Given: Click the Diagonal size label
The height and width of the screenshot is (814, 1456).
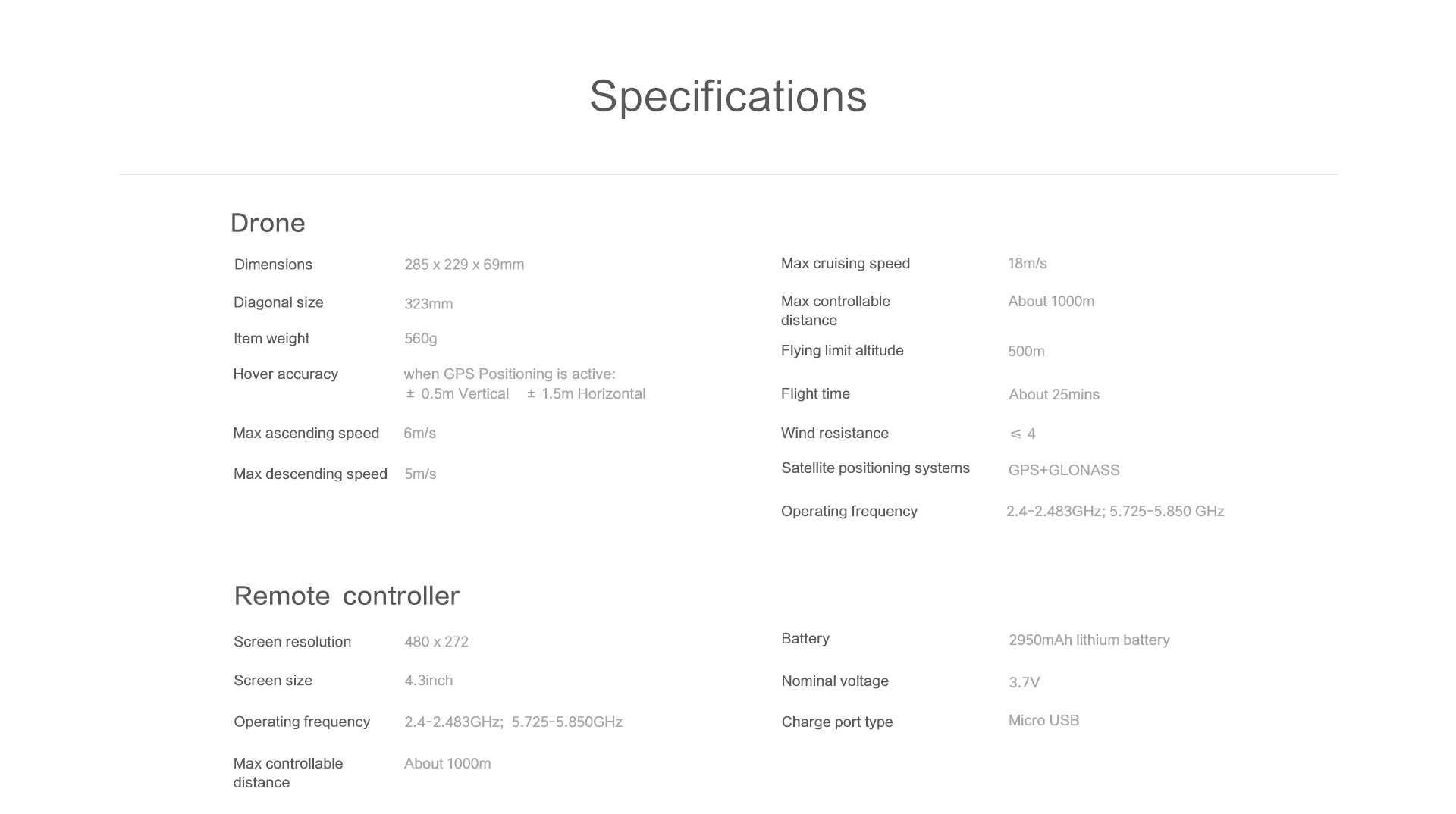Looking at the screenshot, I should coord(278,302).
